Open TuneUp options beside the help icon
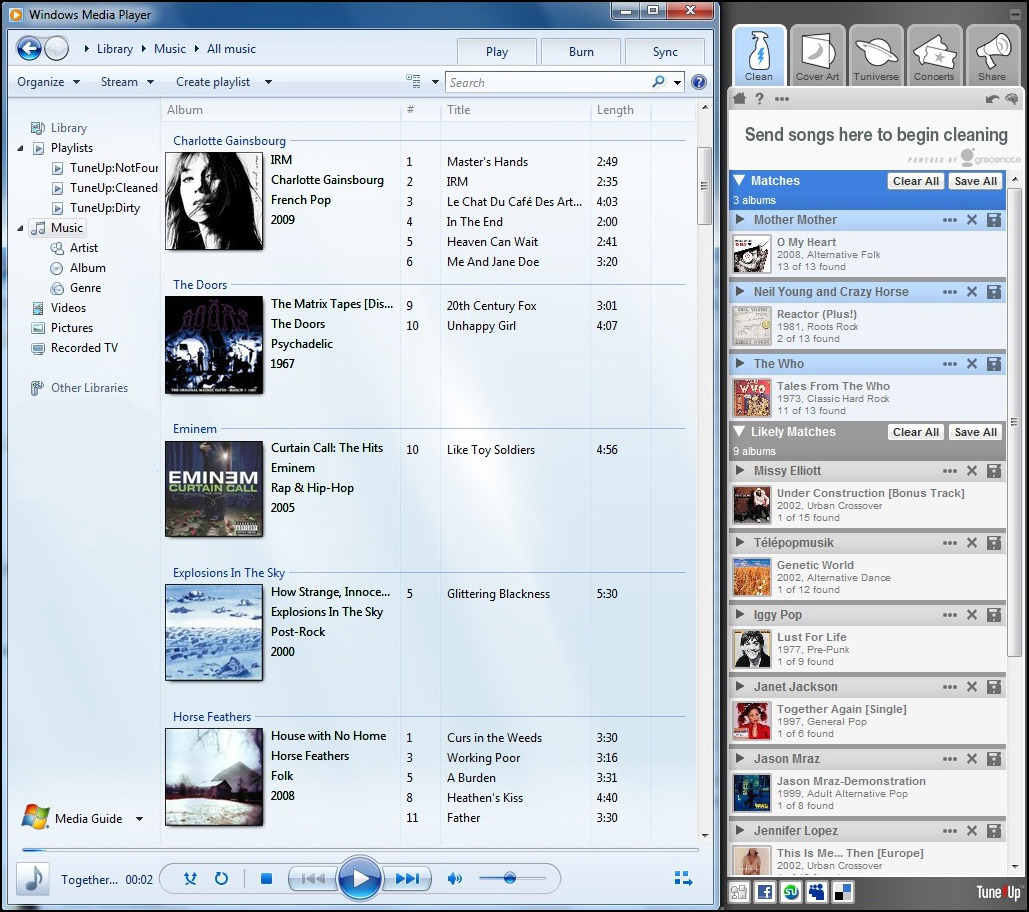Image resolution: width=1029 pixels, height=912 pixels. (782, 99)
